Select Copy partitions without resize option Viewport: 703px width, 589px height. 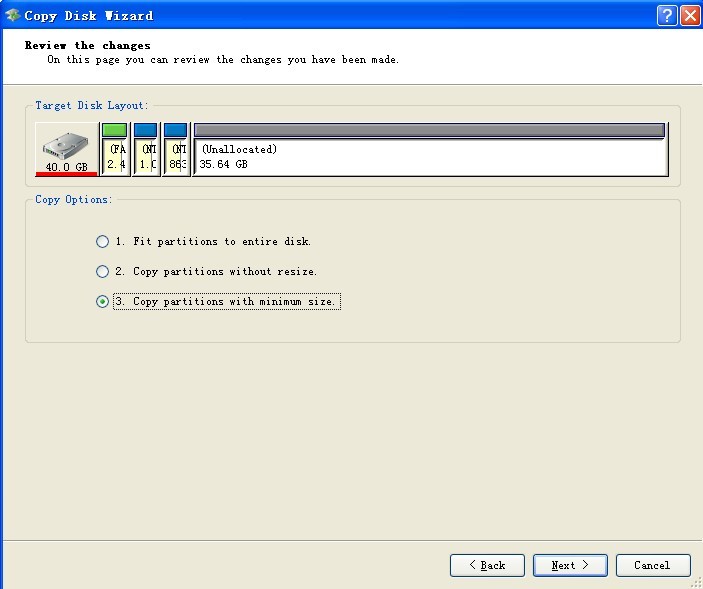pyautogui.click(x=102, y=271)
